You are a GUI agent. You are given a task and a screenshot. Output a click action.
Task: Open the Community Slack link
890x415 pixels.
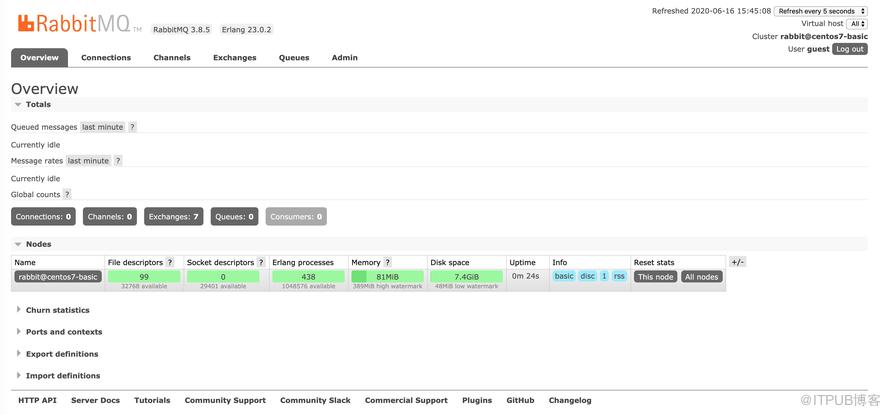316,400
